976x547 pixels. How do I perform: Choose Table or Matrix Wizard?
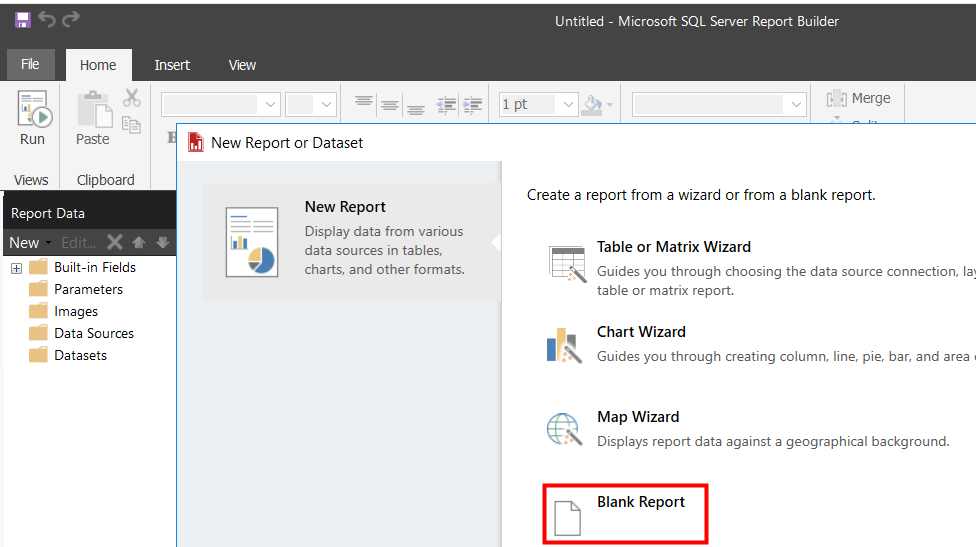click(x=673, y=247)
